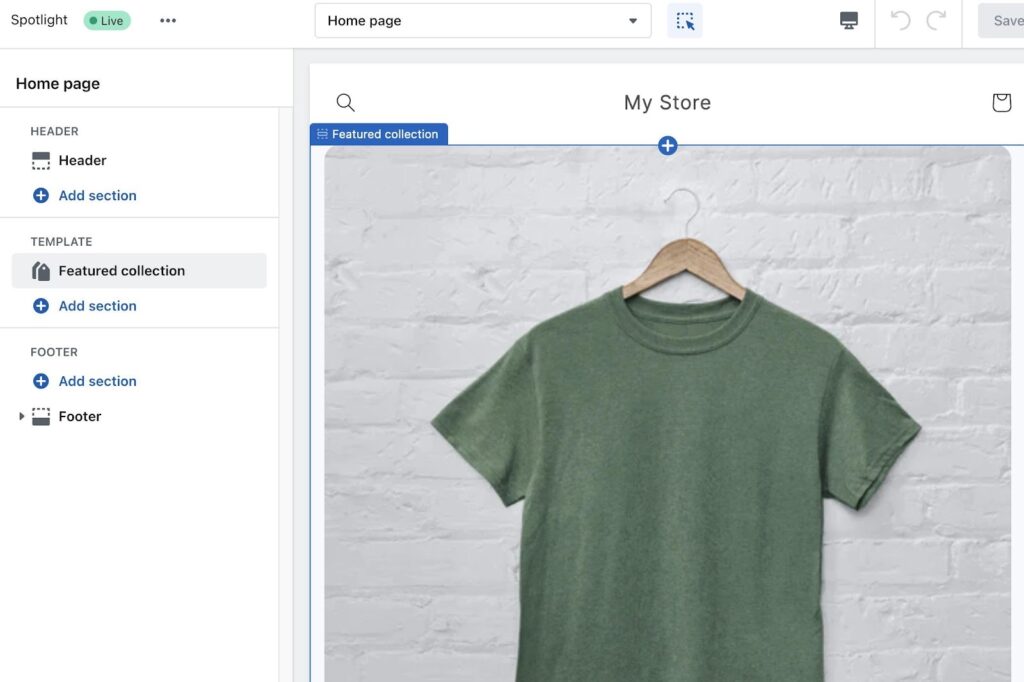The height and width of the screenshot is (682, 1024).
Task: Undo the last change
Action: [x=900, y=21]
